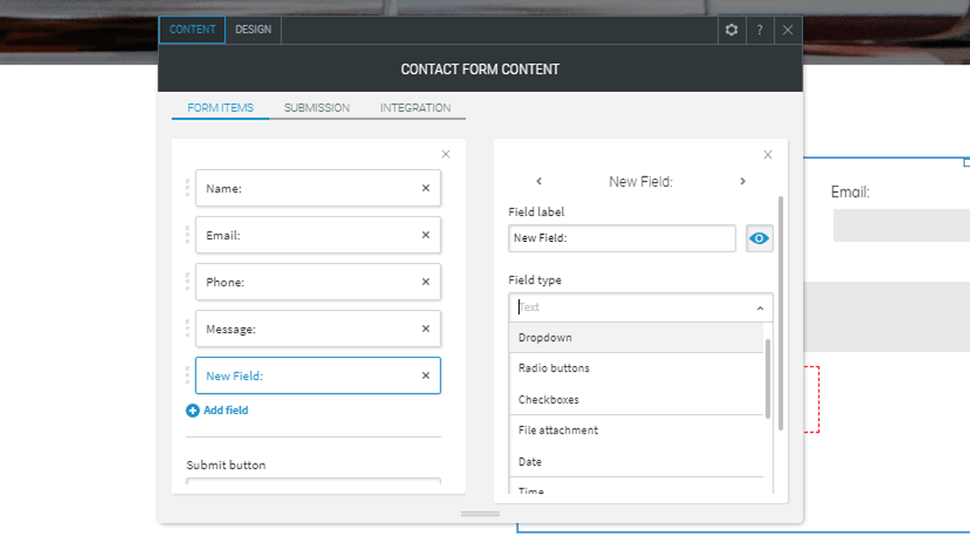Go to next field with right arrow
Viewport: 970px width, 548px height.
coord(742,182)
